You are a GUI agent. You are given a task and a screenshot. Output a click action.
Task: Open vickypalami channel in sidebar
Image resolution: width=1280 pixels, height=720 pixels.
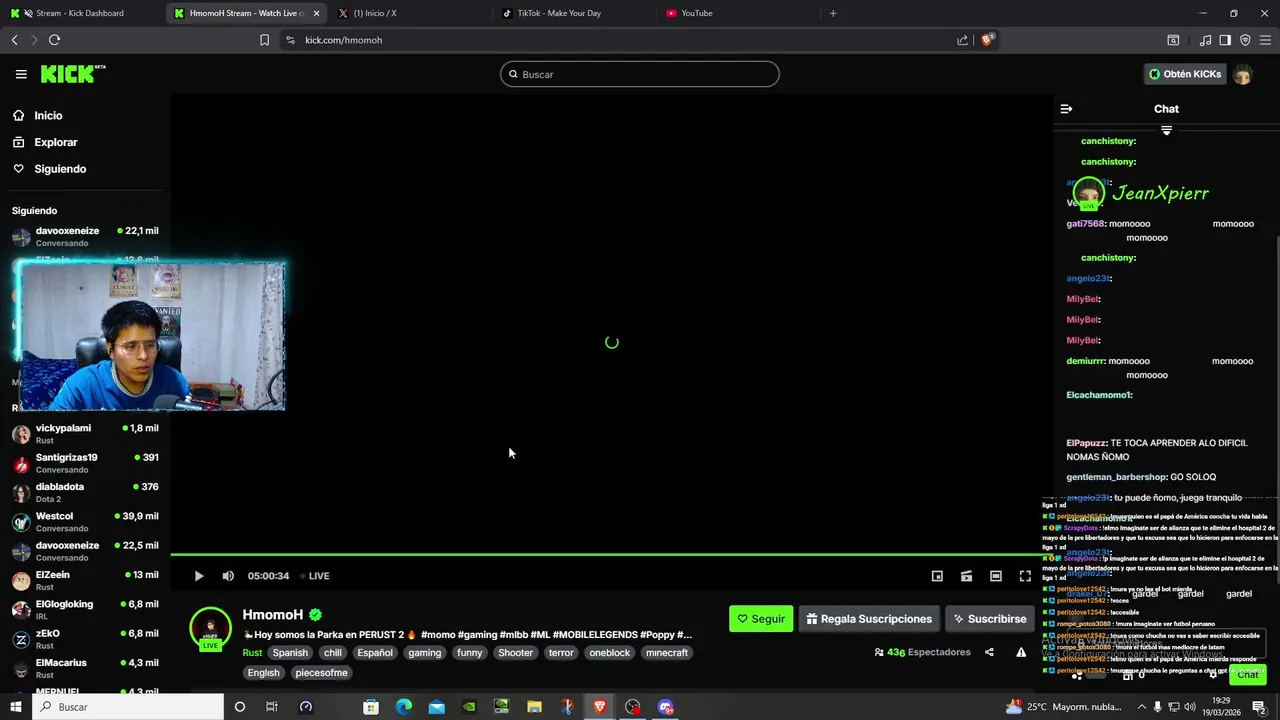[85, 434]
